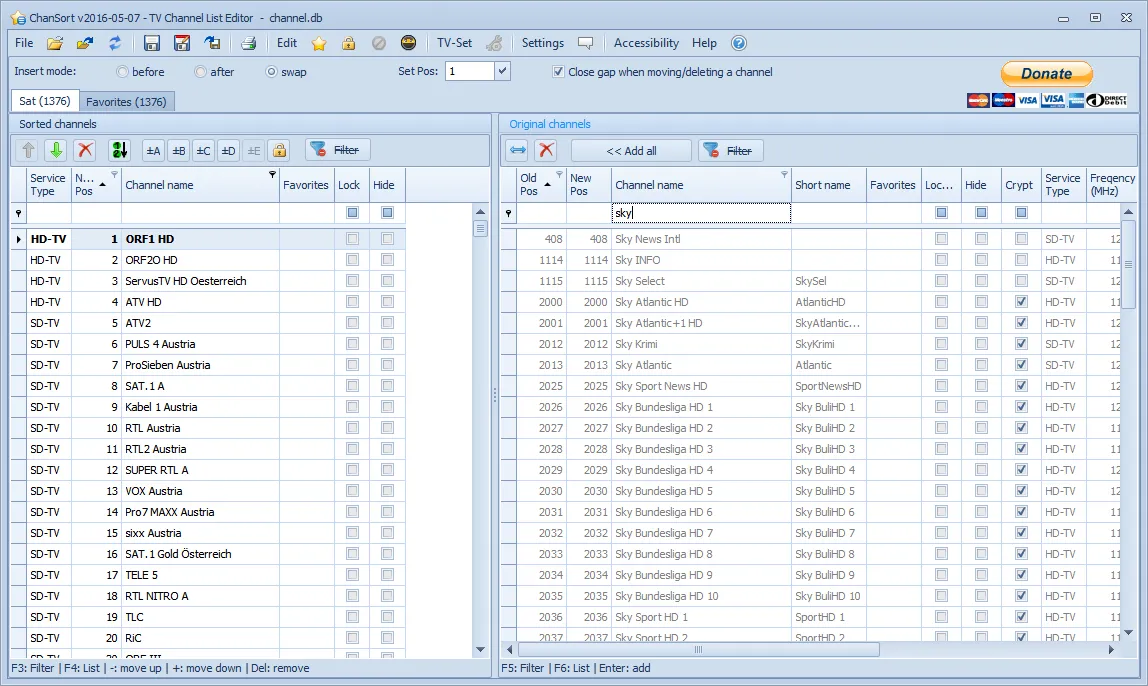The image size is (1148, 686).
Task: Click the original list scroll right arrow
Action: point(1111,649)
